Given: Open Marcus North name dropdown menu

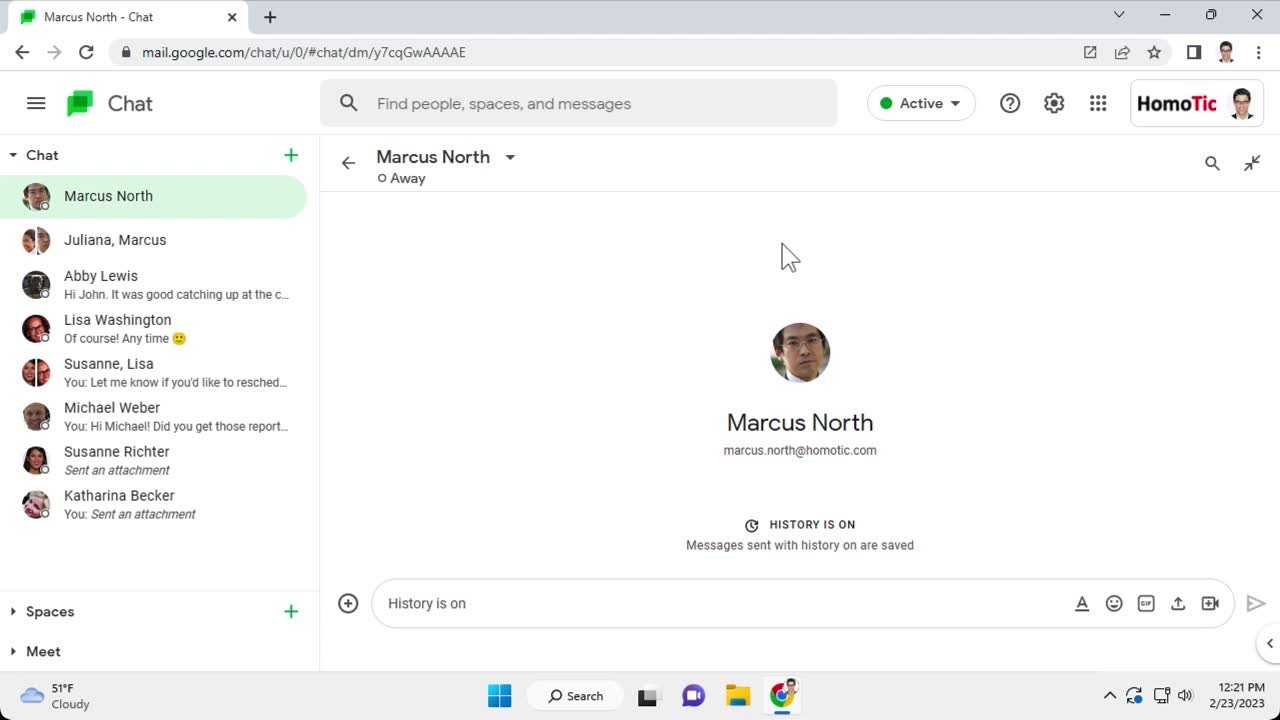Looking at the screenshot, I should (x=510, y=157).
